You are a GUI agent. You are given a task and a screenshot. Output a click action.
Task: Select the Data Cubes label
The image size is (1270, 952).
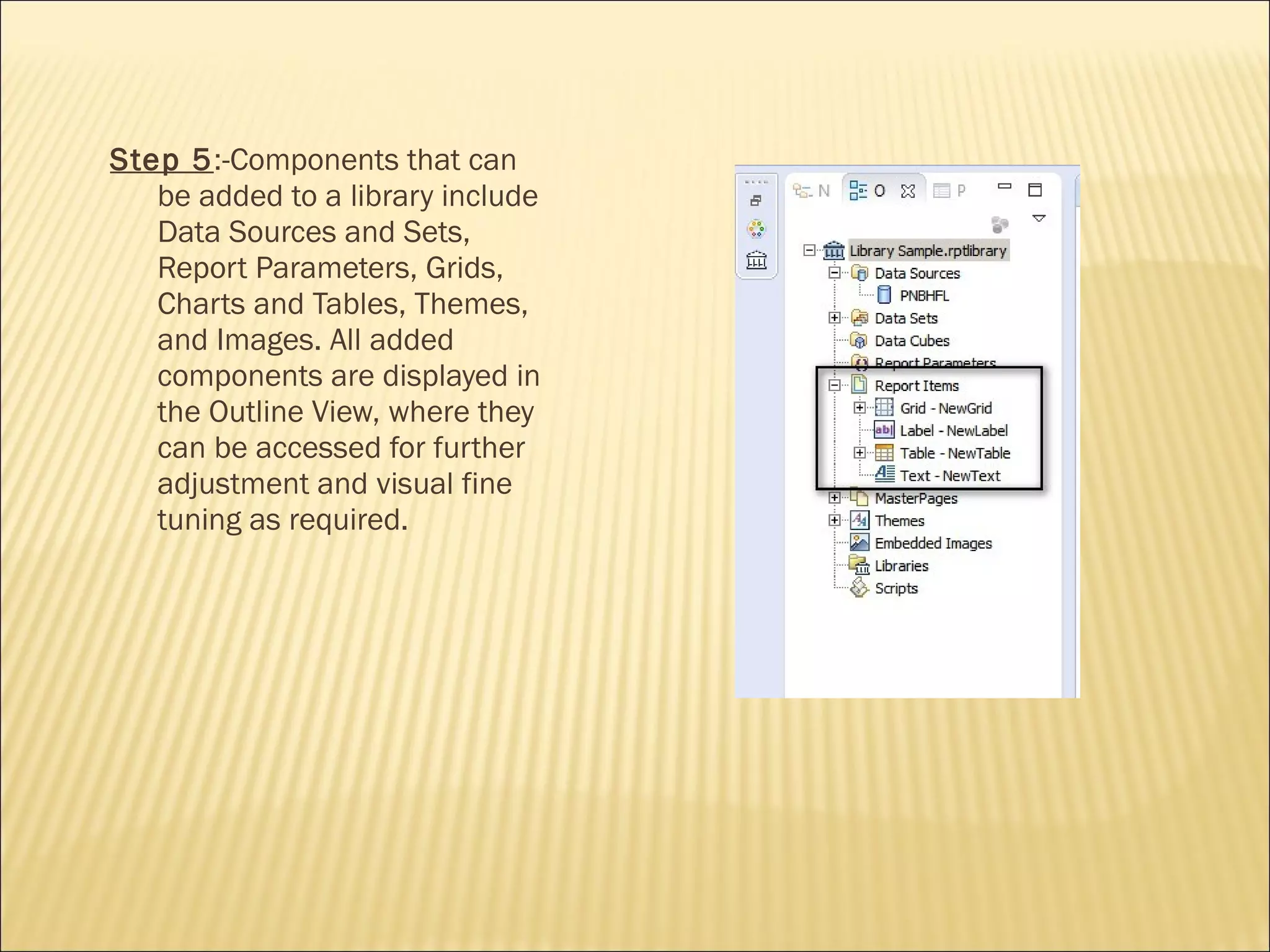click(x=912, y=341)
